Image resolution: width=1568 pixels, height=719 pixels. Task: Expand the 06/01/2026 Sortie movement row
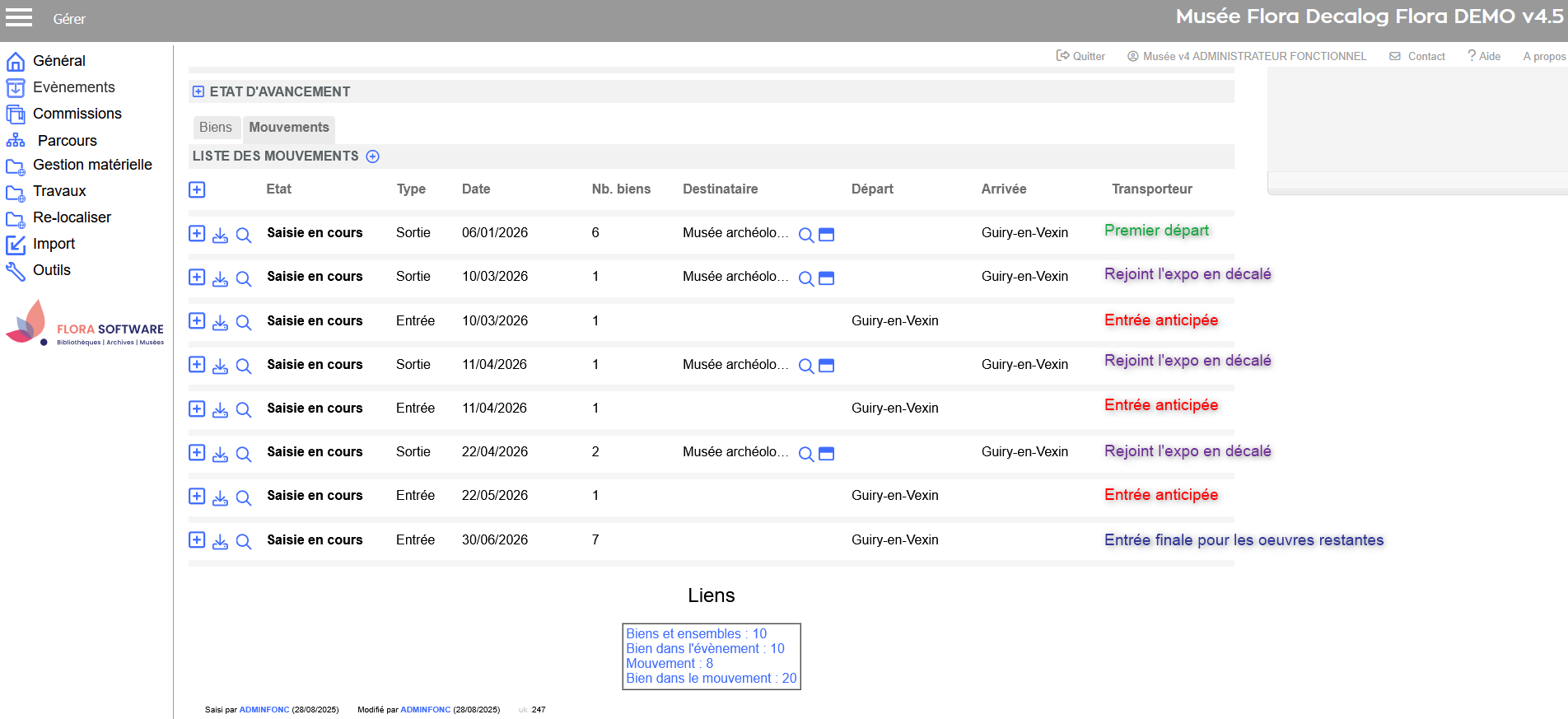pyautogui.click(x=197, y=233)
